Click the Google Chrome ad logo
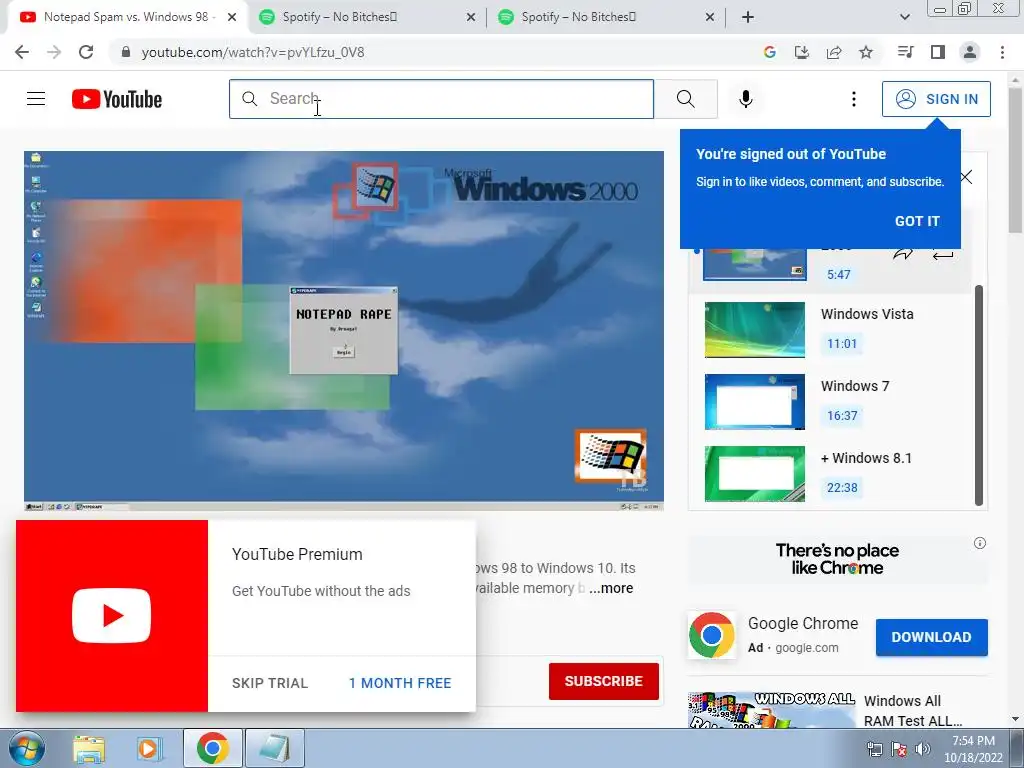 711,635
